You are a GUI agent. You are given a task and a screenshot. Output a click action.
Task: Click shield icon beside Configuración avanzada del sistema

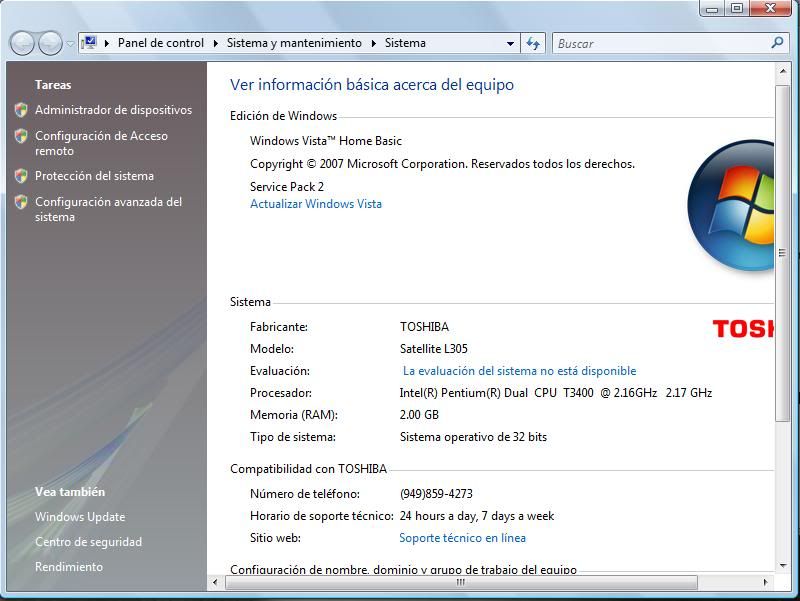point(21,202)
